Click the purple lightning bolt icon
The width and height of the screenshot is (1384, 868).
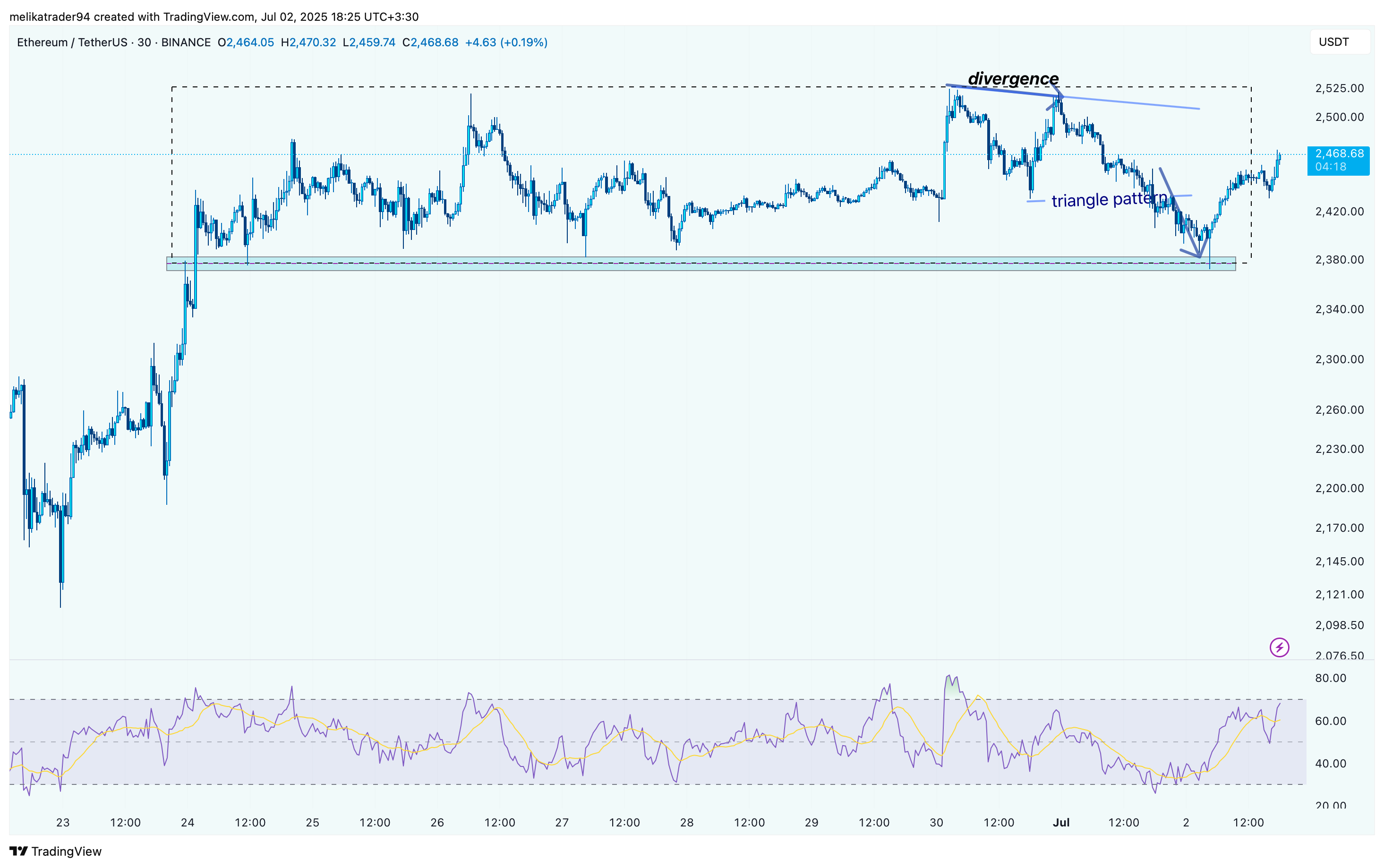(1279, 647)
